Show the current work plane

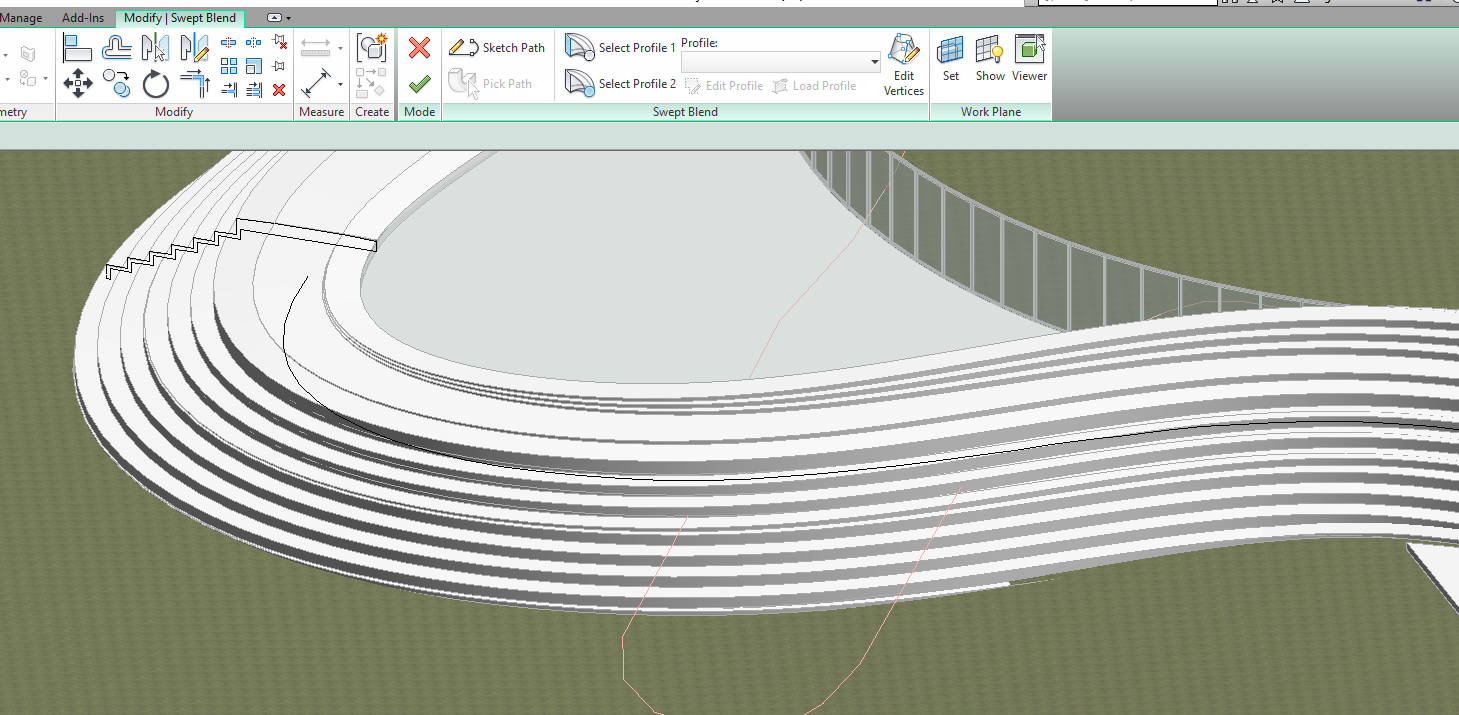[989, 58]
